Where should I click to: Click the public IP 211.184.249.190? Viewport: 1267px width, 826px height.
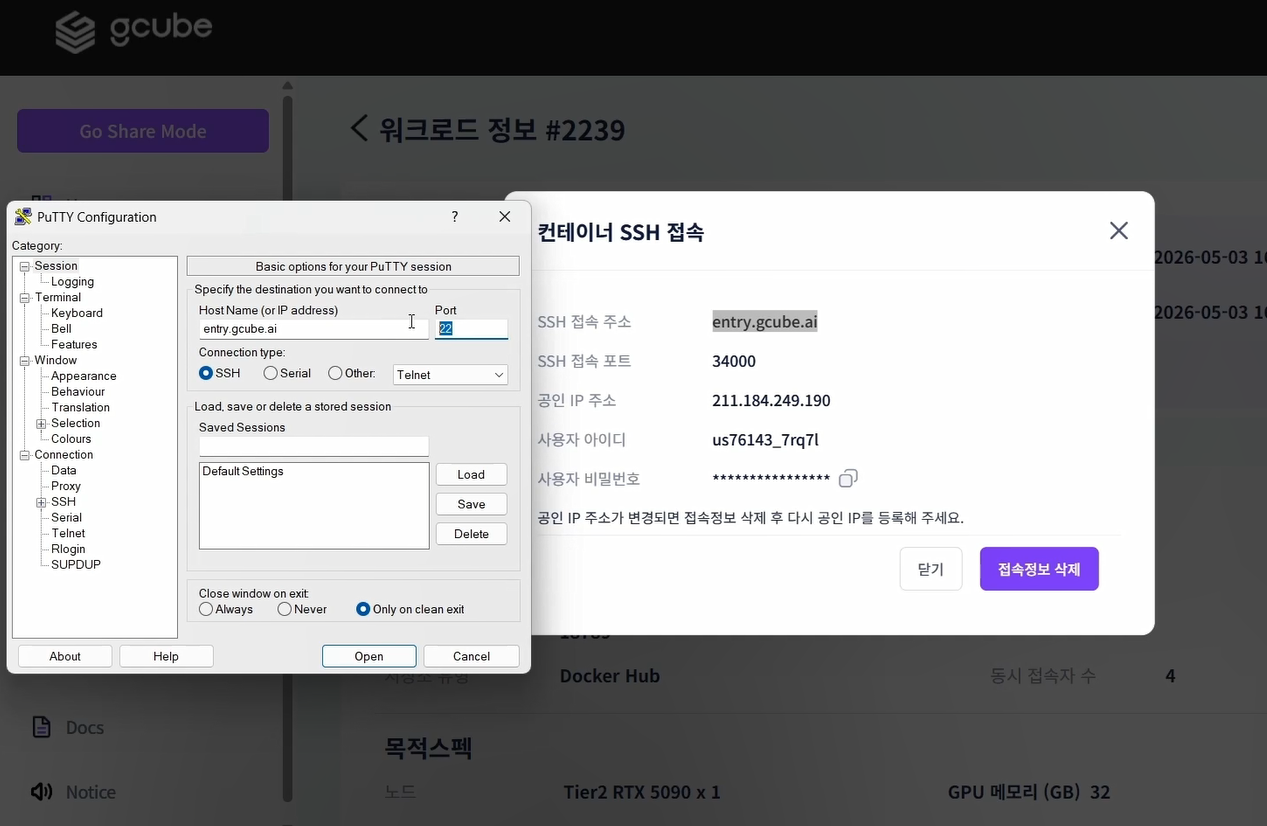pos(771,400)
